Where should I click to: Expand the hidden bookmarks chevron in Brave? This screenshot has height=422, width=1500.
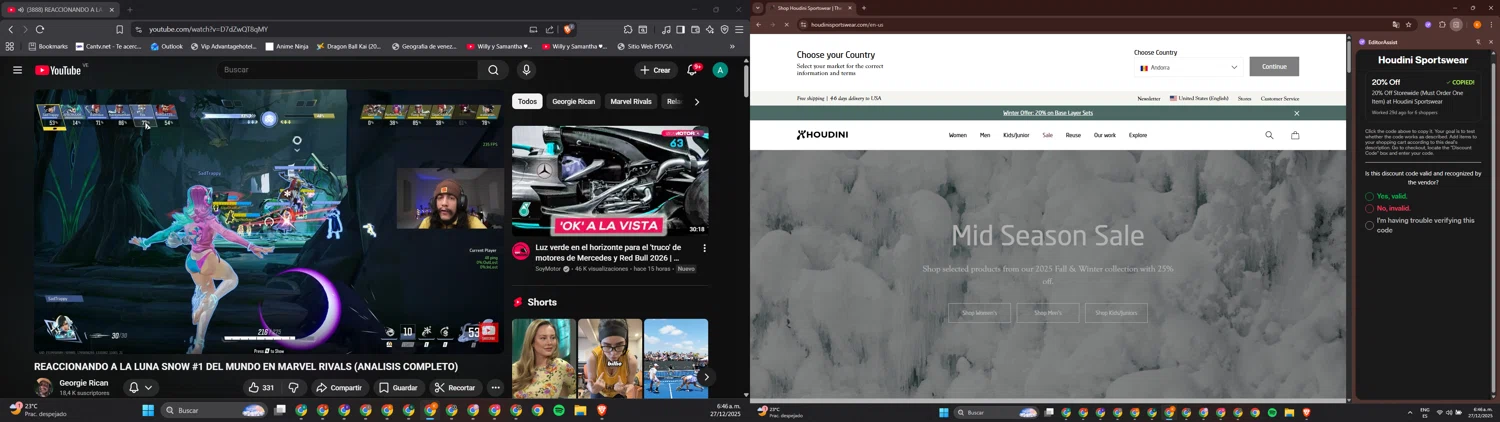coord(732,46)
